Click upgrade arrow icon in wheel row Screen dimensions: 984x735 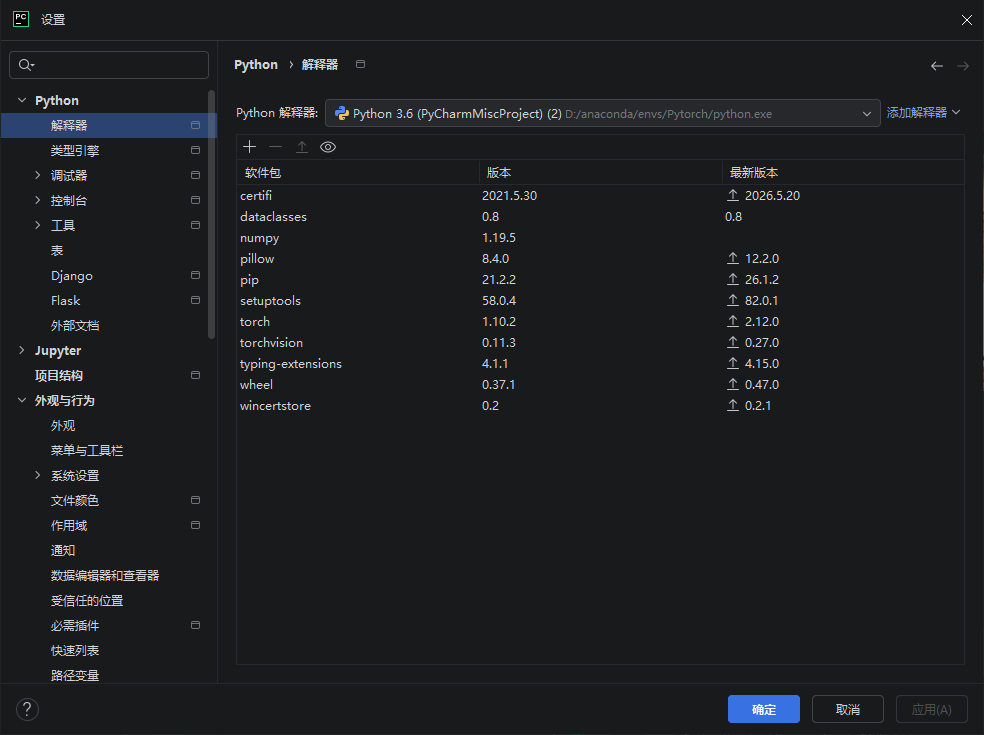tap(732, 384)
